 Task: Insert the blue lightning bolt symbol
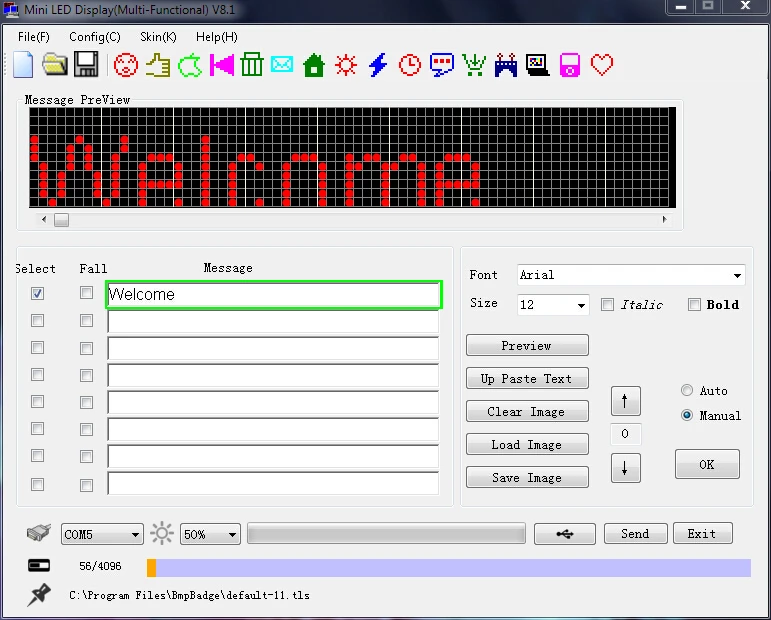pyautogui.click(x=378, y=65)
